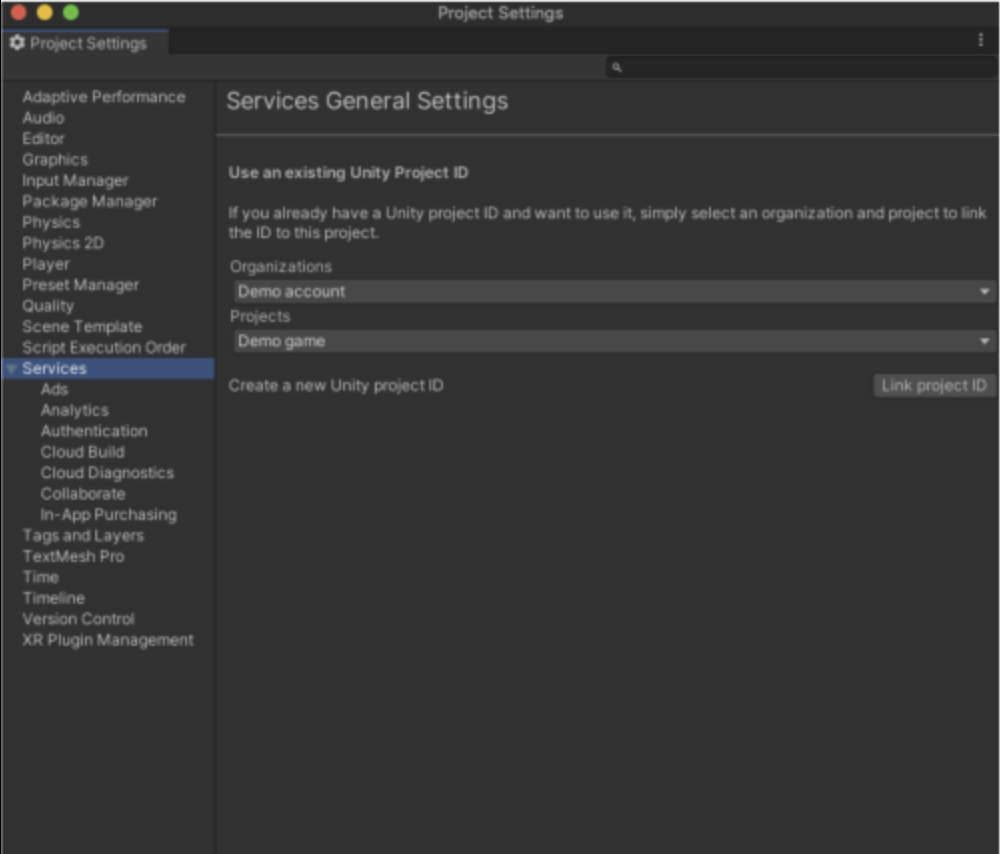The image size is (1000, 854).
Task: Select the Audio settings category
Action: pyautogui.click(x=43, y=118)
